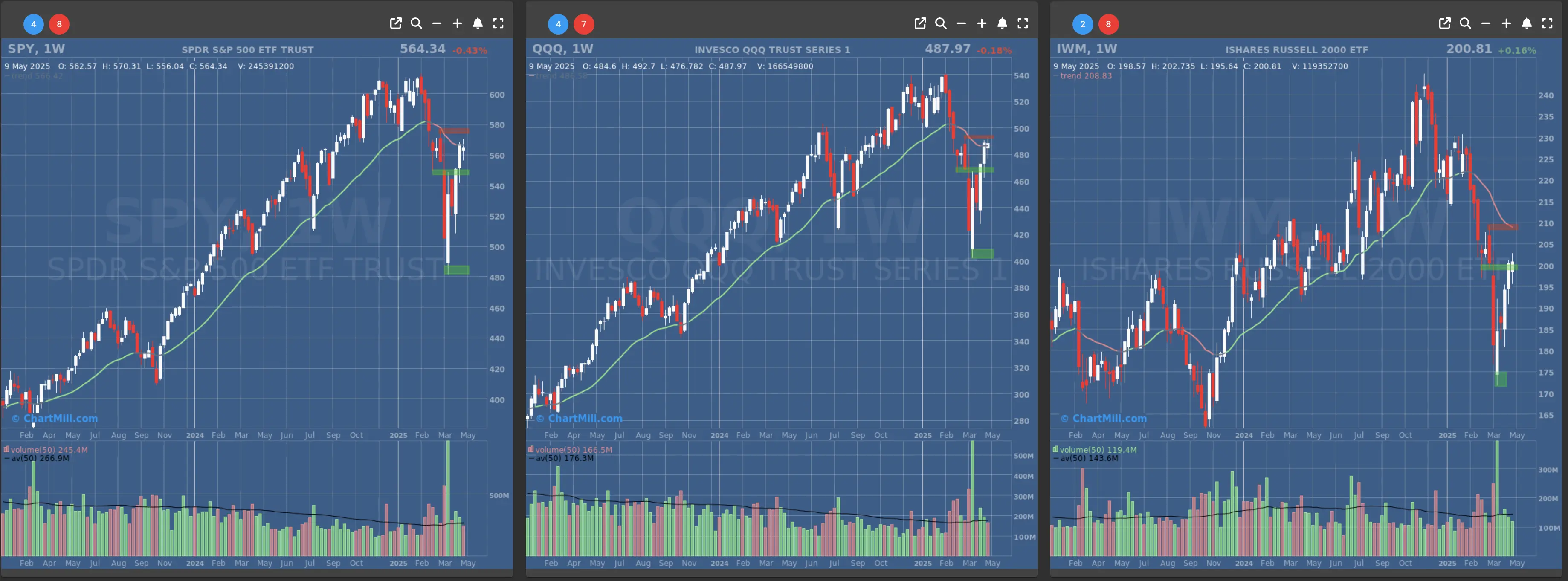Click QQQ green support zone near 406
The width and height of the screenshot is (1568, 581).
pyautogui.click(x=983, y=254)
